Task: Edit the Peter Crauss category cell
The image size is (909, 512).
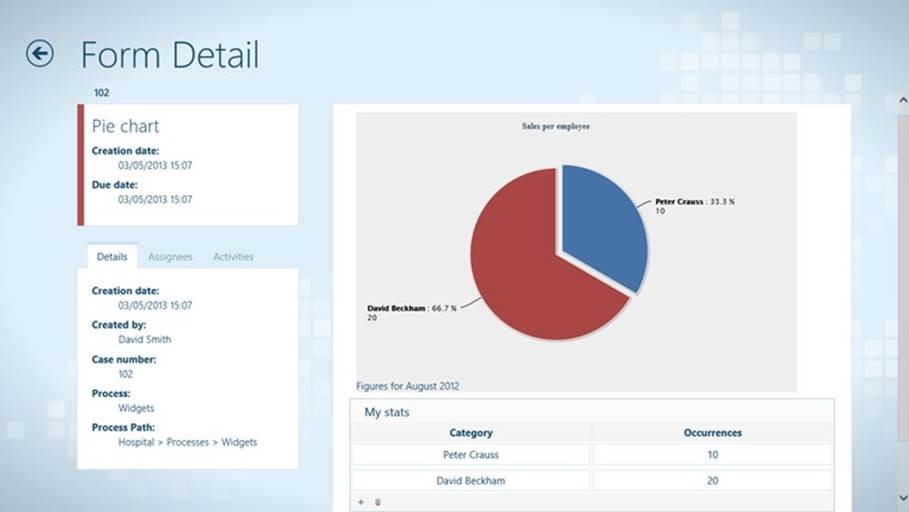Action: pyautogui.click(x=471, y=455)
